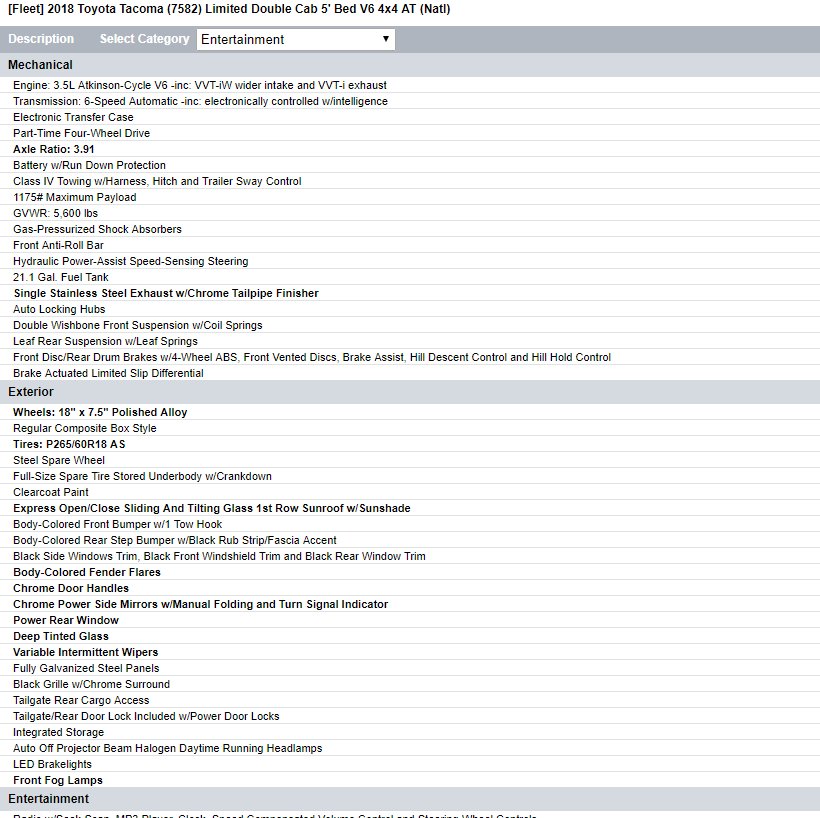The width and height of the screenshot is (820, 818).
Task: Select 'GVWR: 5,600 lbs' row
Action: [x=410, y=213]
